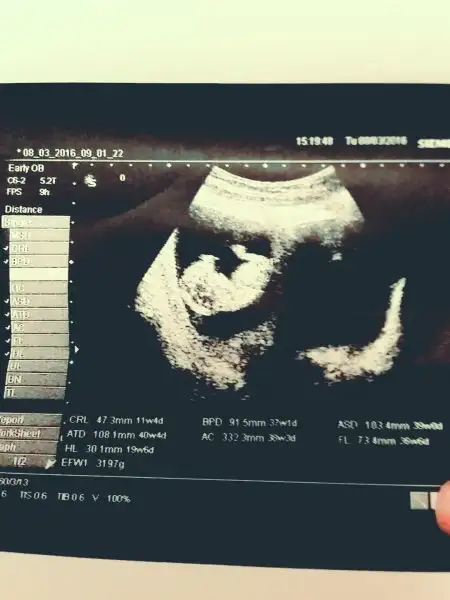Screen dimensions: 450x600
Task: Click the EFW1 3197g result
Action: (93, 463)
